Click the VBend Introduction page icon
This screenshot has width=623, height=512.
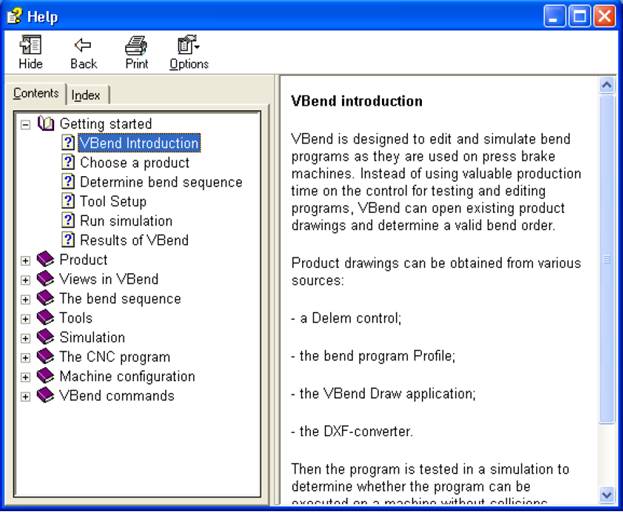[68, 143]
